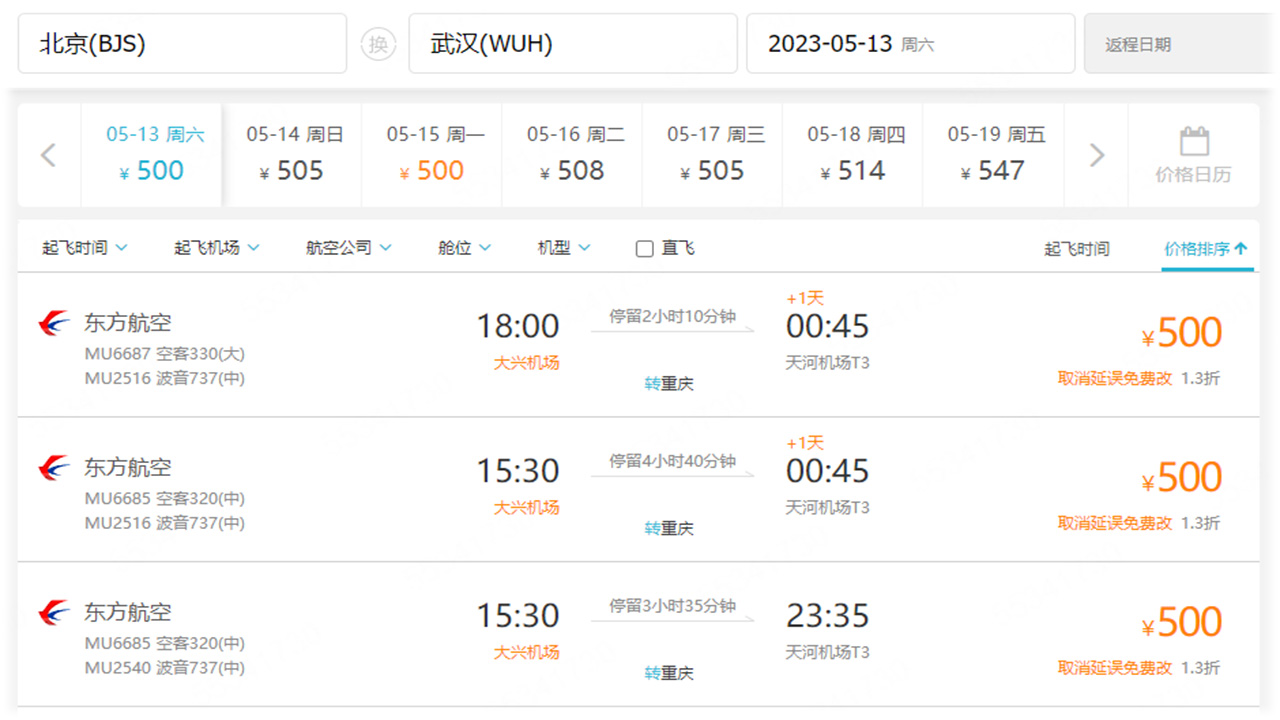The width and height of the screenshot is (1280, 720).
Task: Enable the 直飞 direct flight checkbox
Action: coord(643,247)
